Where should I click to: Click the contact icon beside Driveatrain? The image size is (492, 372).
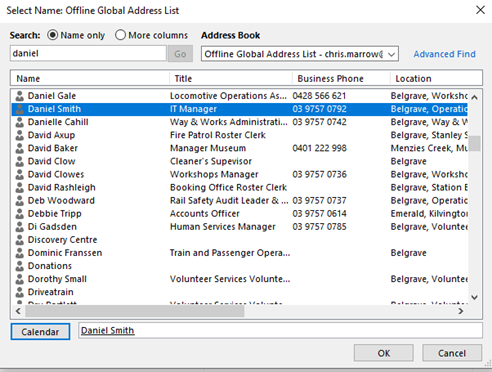coord(20,292)
